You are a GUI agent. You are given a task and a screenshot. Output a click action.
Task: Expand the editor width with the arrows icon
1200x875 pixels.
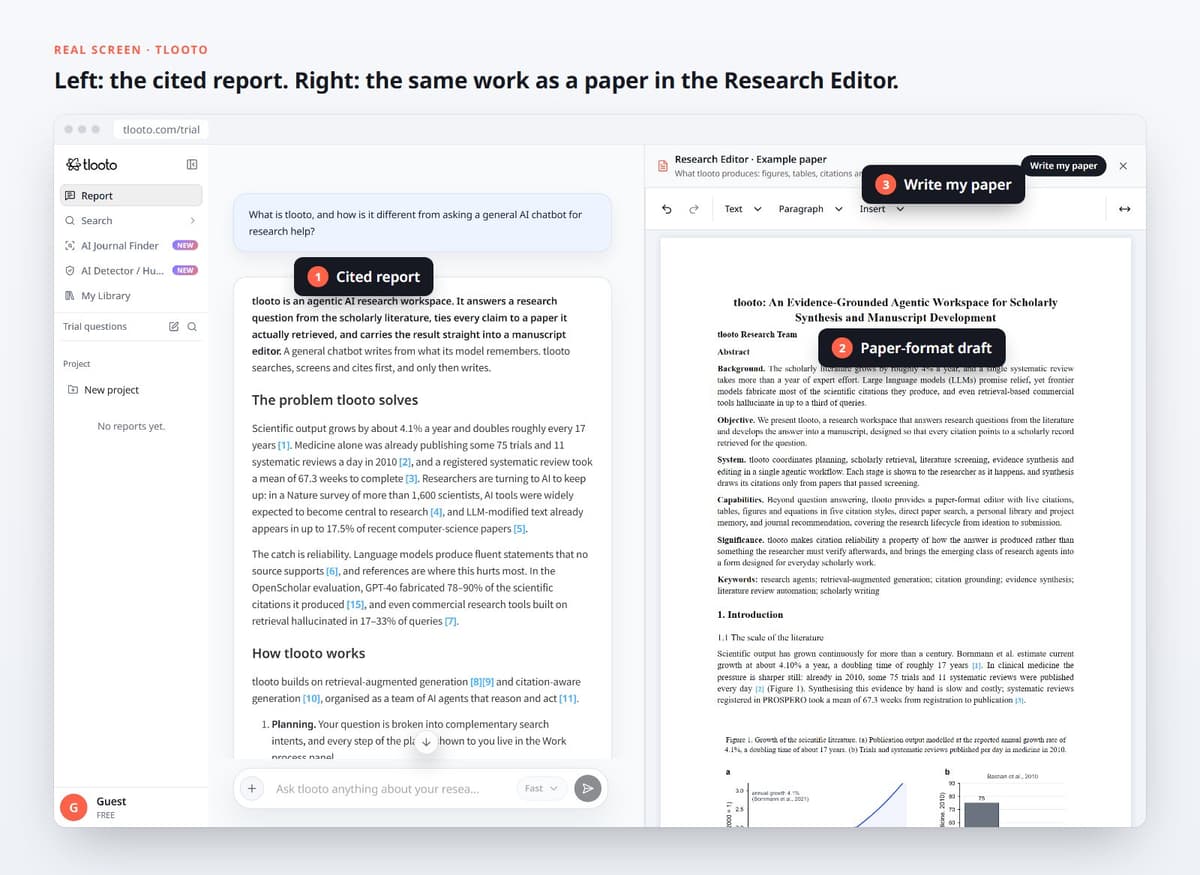(x=1124, y=209)
